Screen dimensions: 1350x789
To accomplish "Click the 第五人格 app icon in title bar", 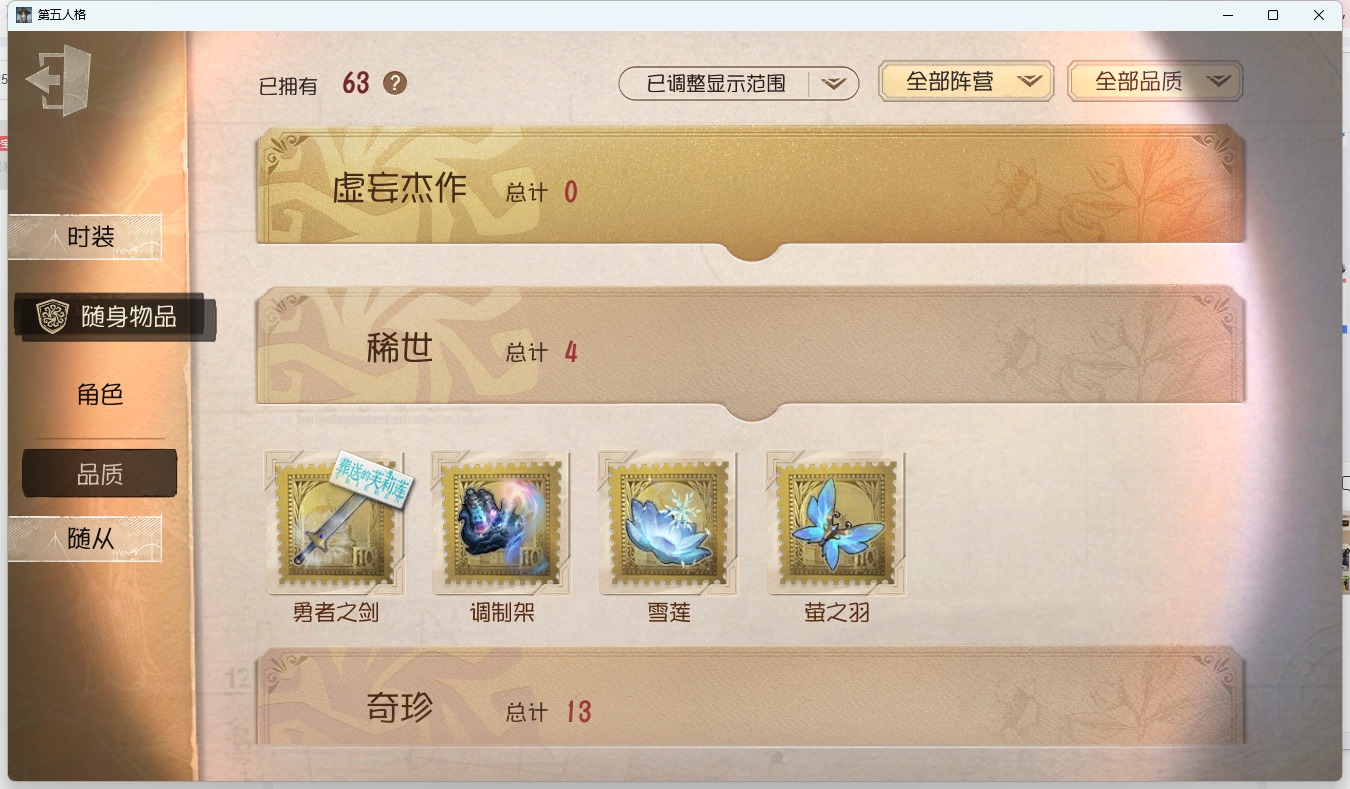I will coord(24,15).
